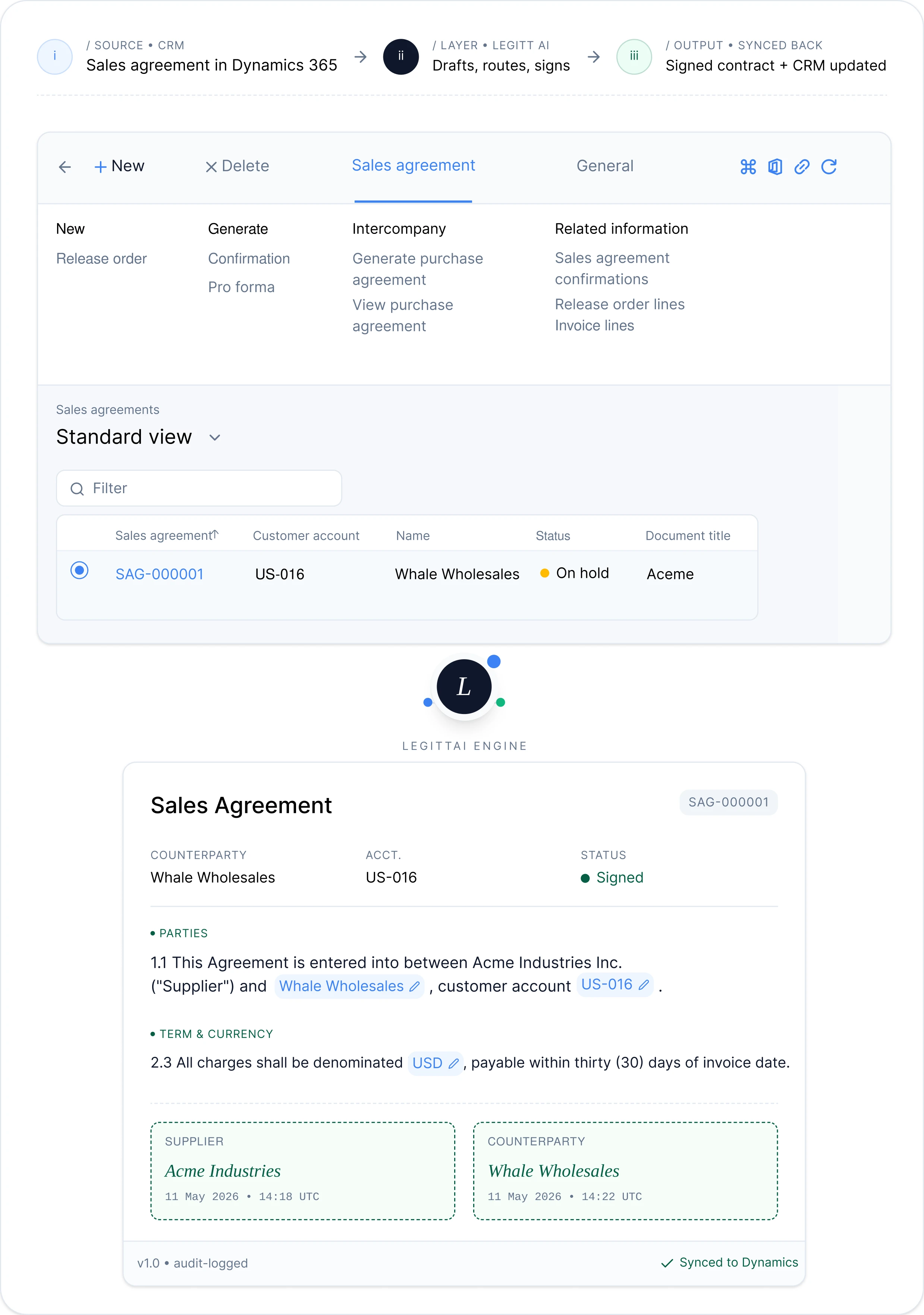This screenshot has width=924, height=1315.
Task: Click the Whale Wholesales counterparty signature box
Action: coord(625,1171)
